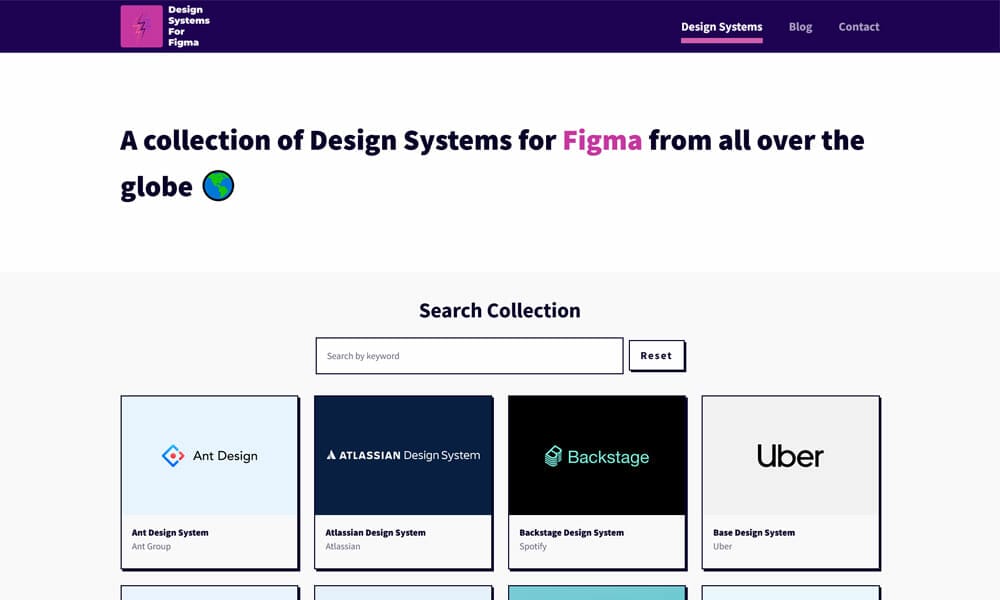The width and height of the screenshot is (1000, 600).
Task: Click the 'Backstage Design System' title text
Action: pos(571,532)
